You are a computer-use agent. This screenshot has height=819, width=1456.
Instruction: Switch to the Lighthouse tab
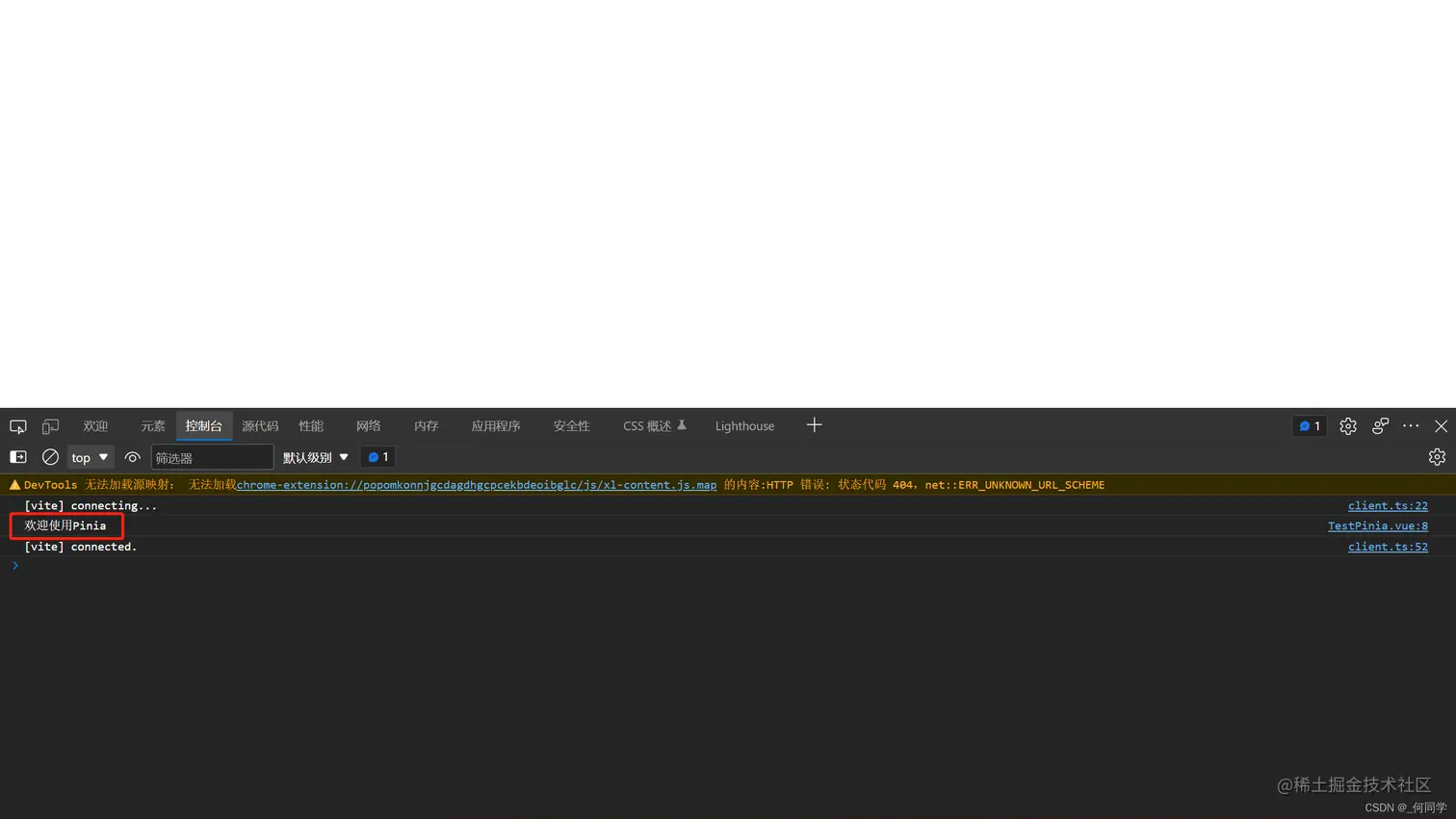click(x=744, y=426)
